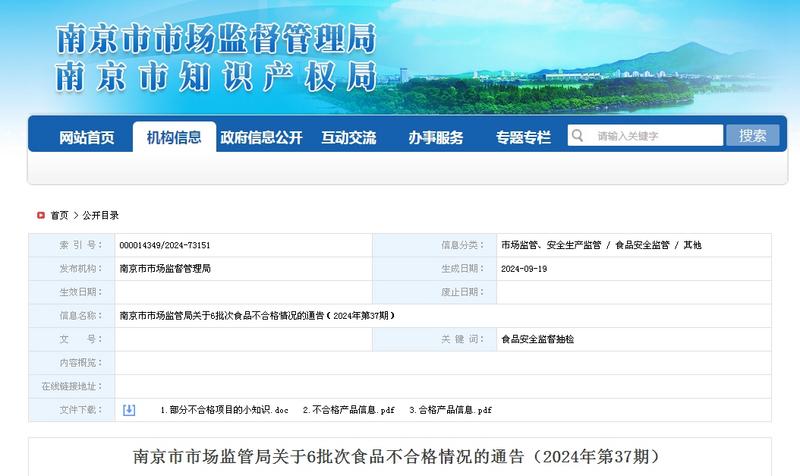The width and height of the screenshot is (800, 476).
Task: Click the blue file download icon
Action: tap(129, 410)
